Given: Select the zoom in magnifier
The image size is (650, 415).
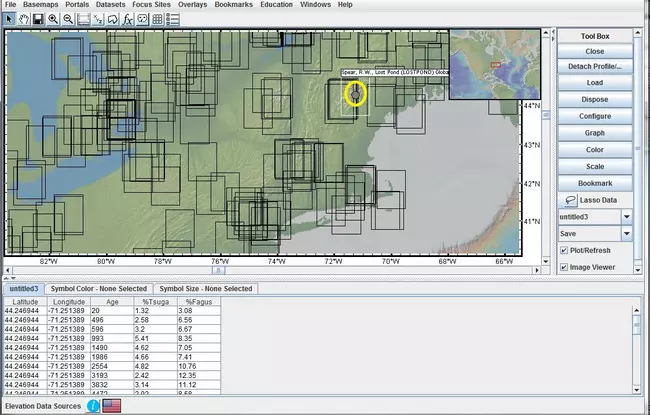Looking at the screenshot, I should (54, 19).
